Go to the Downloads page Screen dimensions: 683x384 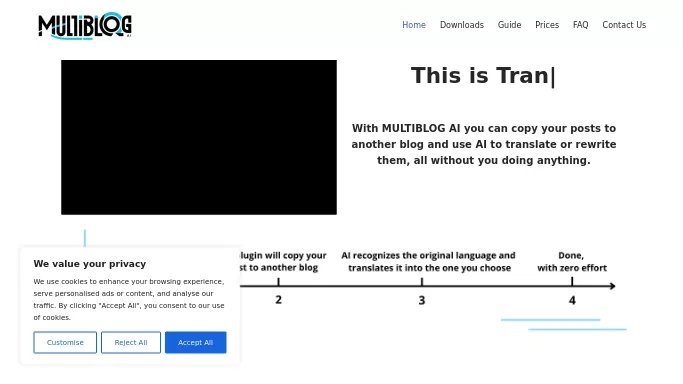(x=462, y=25)
